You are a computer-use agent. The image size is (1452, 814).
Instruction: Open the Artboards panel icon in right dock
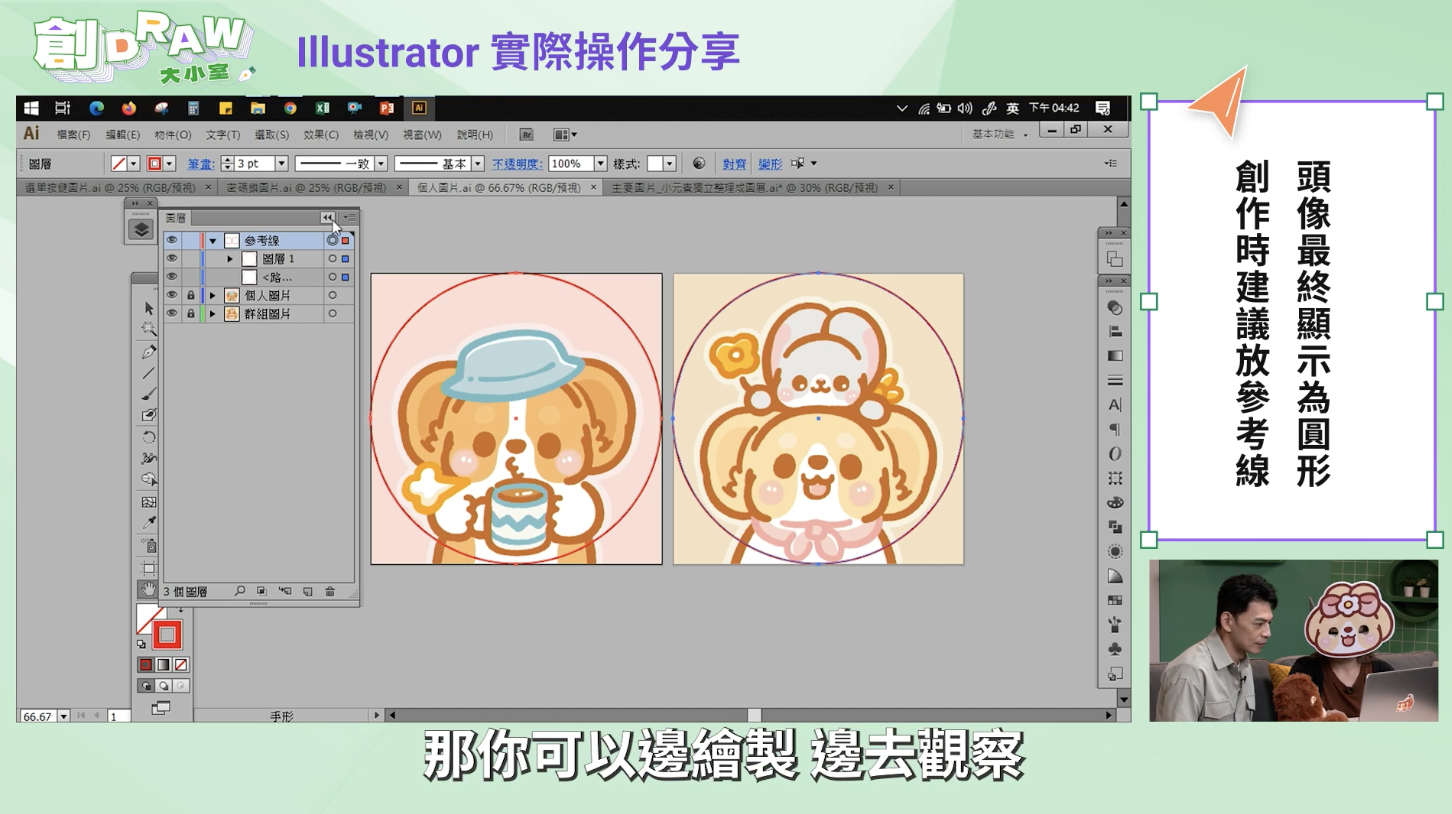[x=1114, y=259]
